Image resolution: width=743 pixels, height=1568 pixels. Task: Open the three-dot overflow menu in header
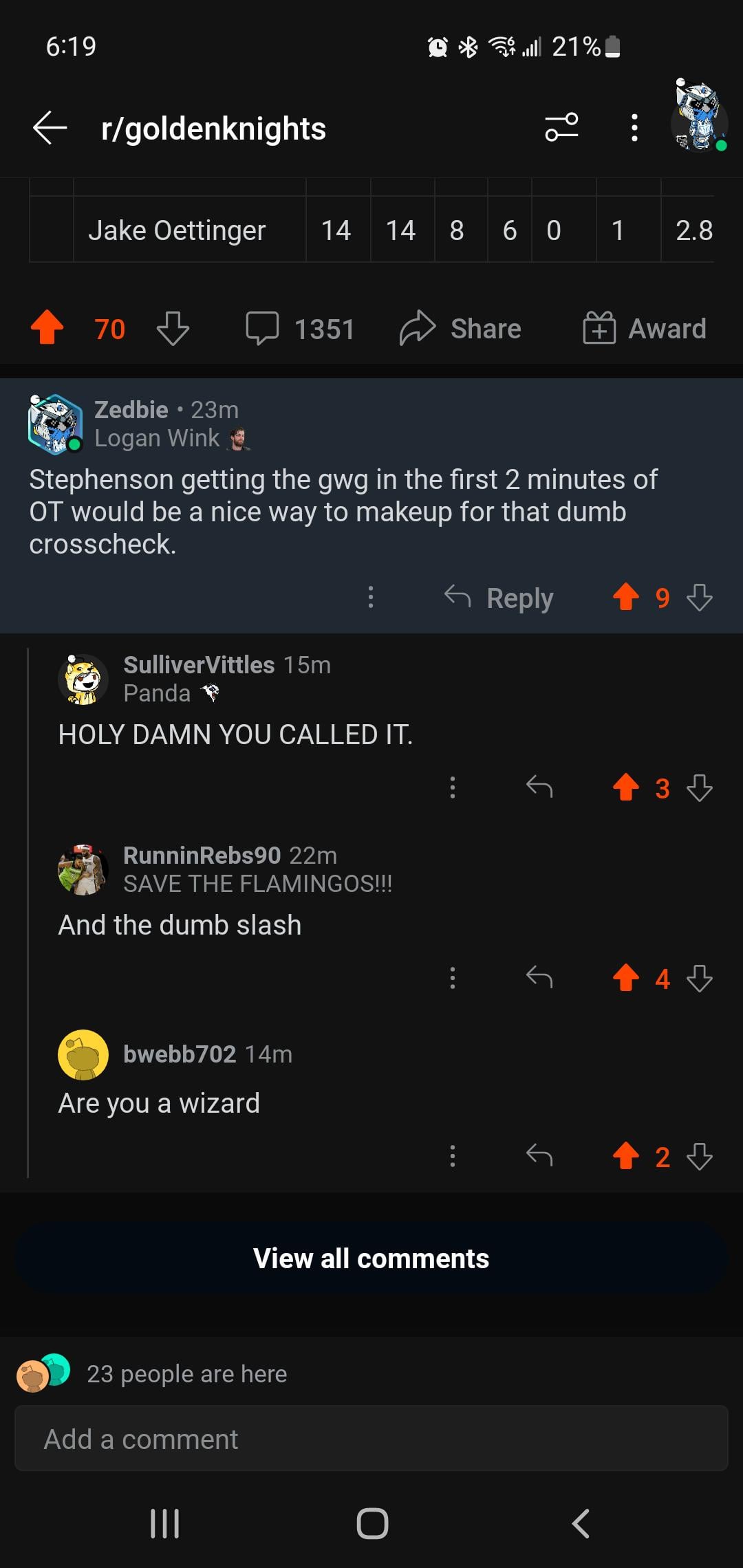pos(634,128)
